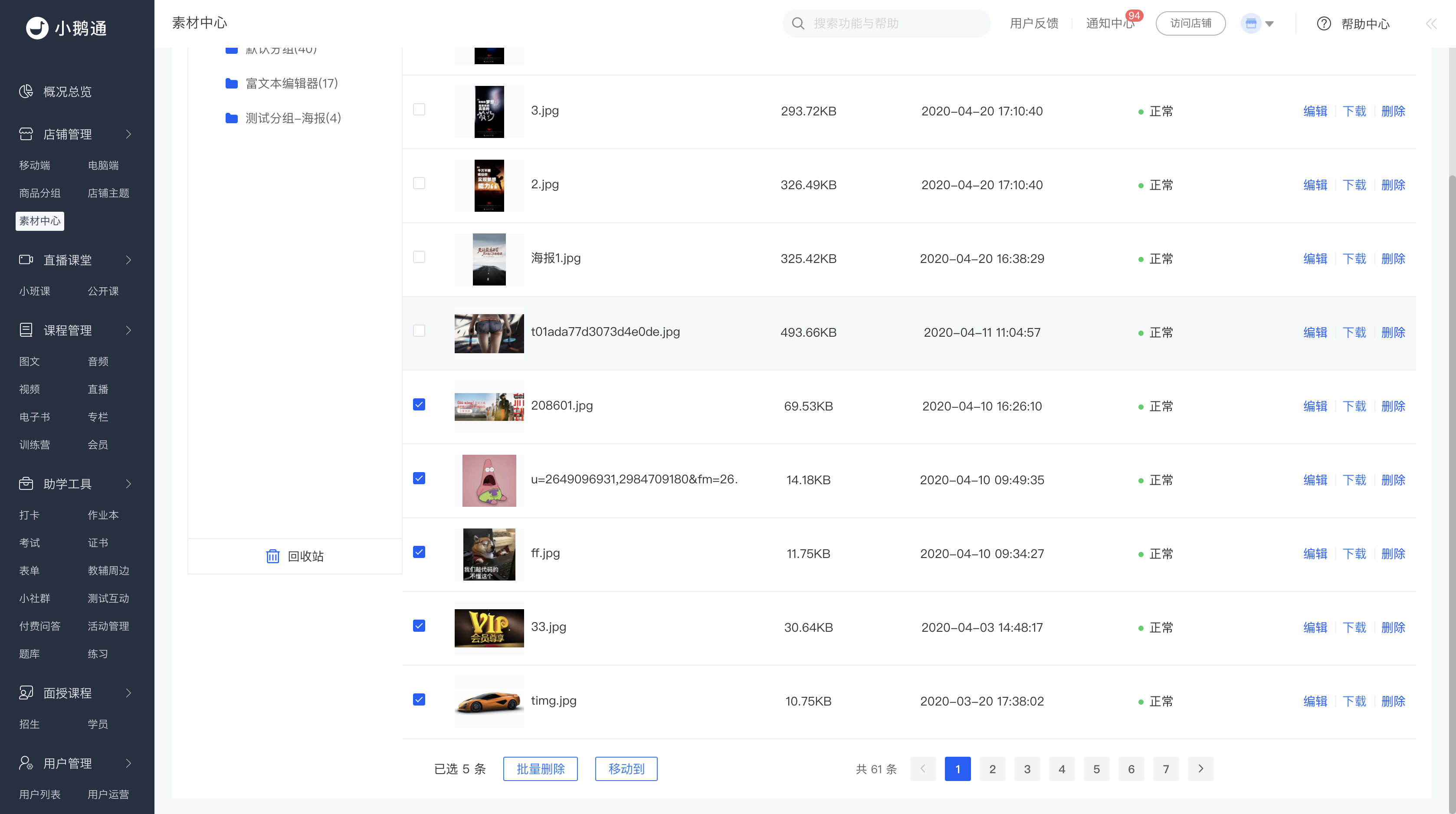
Task: Open 素材中心 in the sidebar
Action: click(39, 221)
